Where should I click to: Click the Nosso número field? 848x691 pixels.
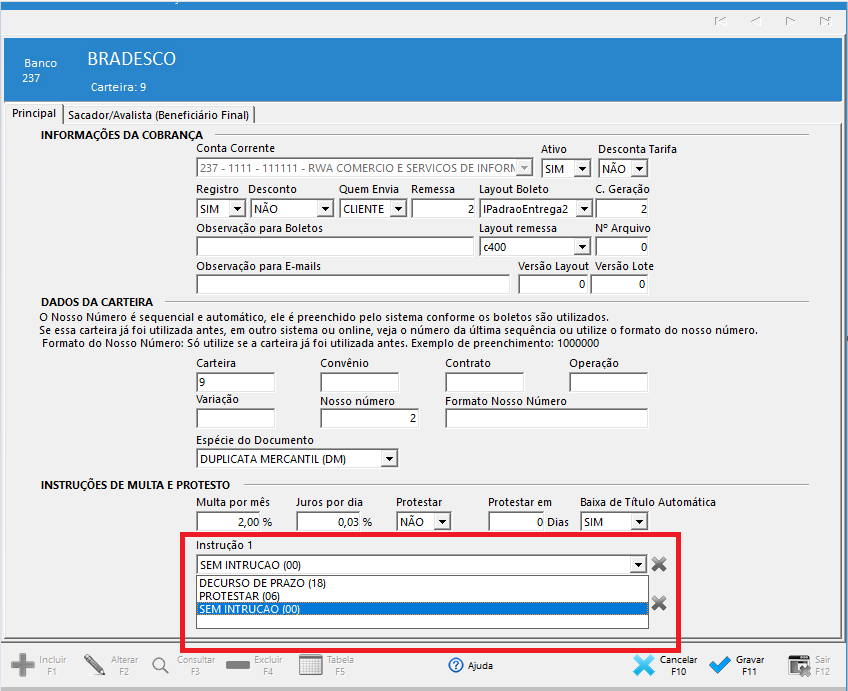[369, 418]
